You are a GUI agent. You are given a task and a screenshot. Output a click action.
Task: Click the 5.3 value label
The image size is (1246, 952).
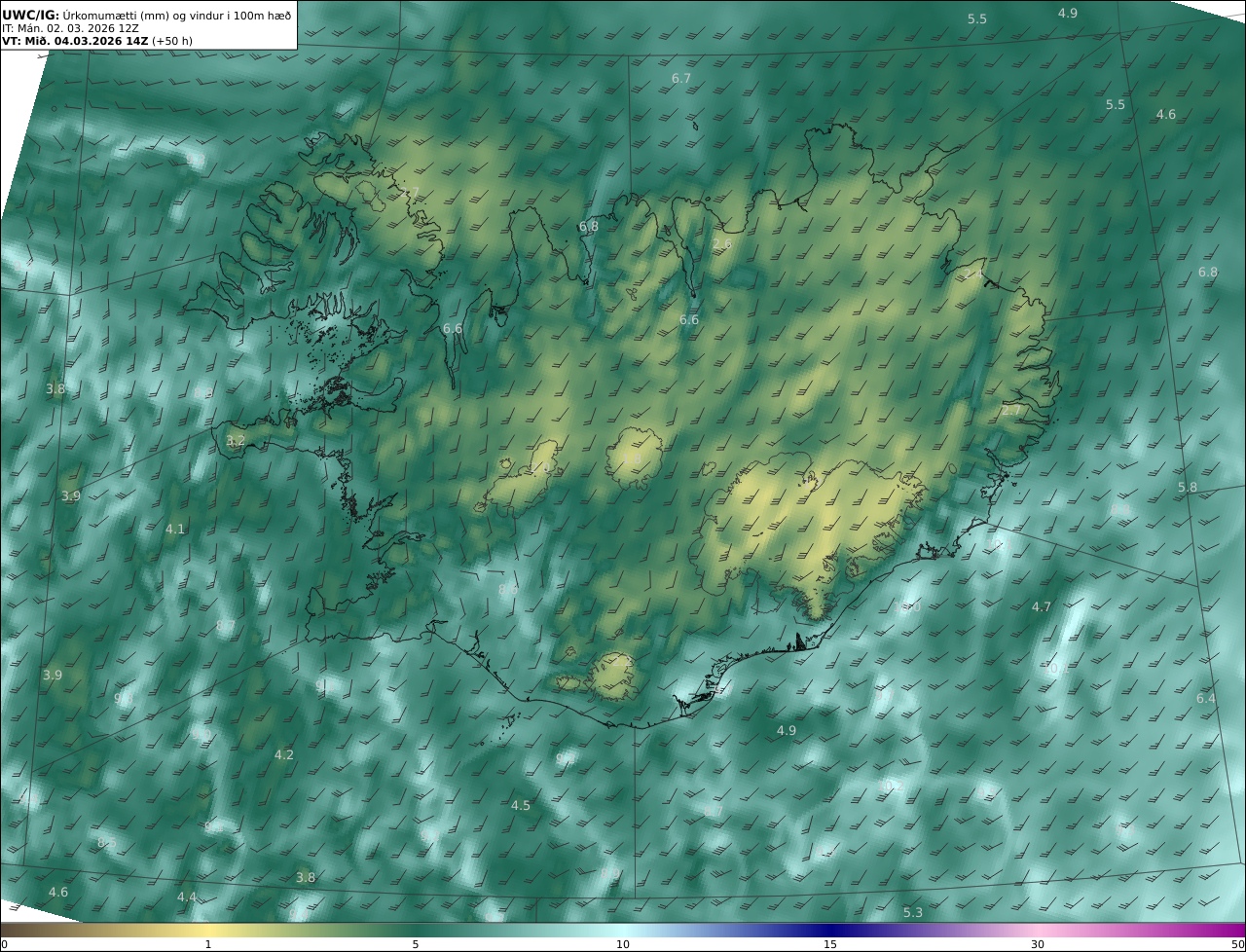(x=913, y=912)
